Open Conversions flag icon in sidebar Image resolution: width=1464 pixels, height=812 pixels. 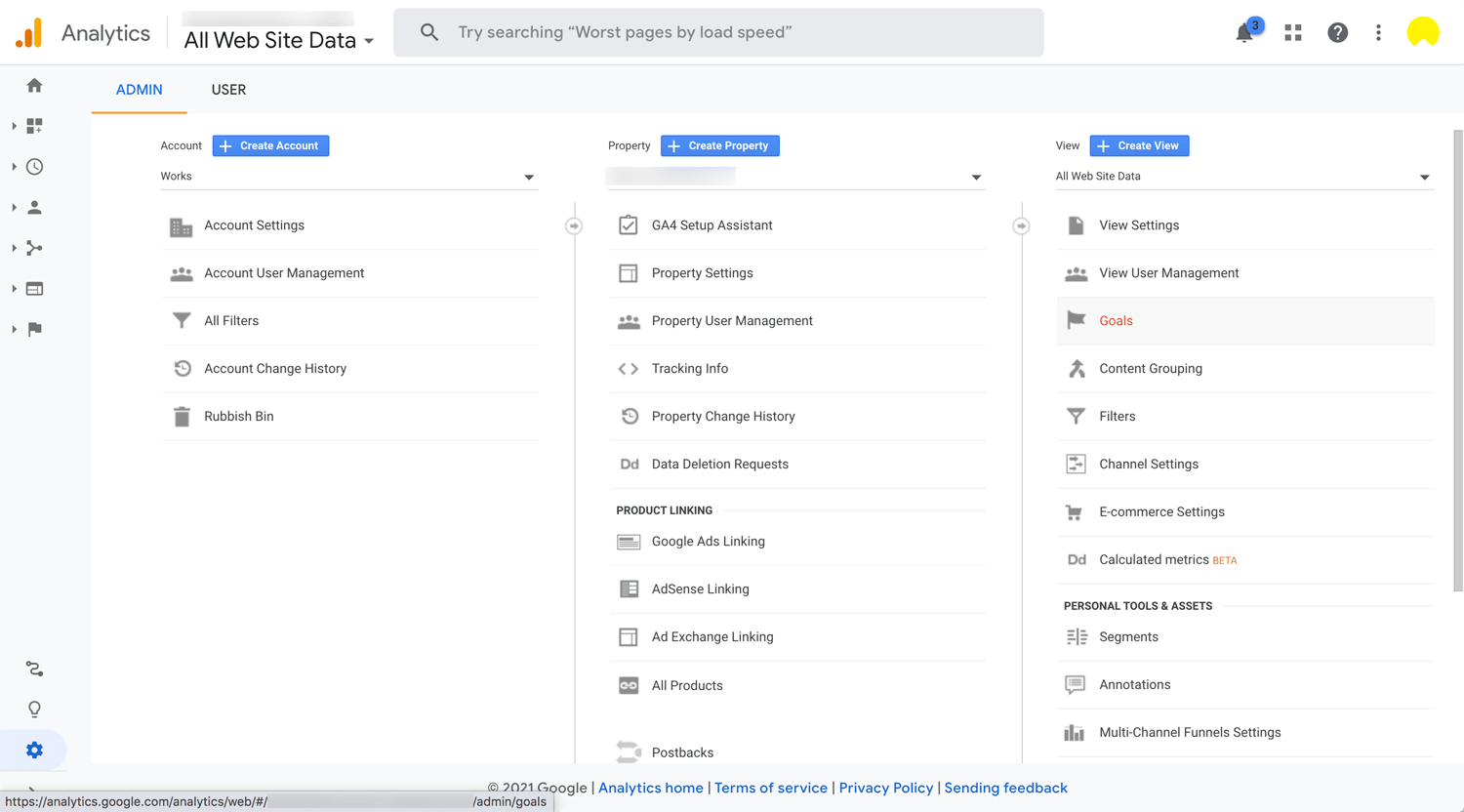click(x=34, y=329)
